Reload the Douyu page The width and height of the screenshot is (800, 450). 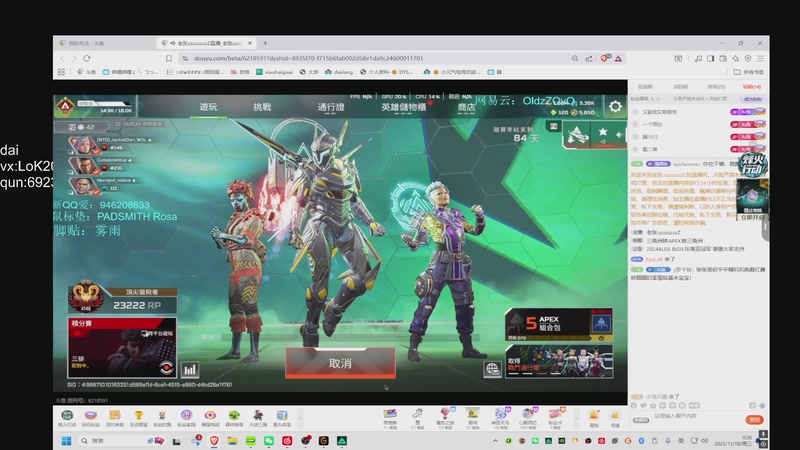(x=87, y=58)
